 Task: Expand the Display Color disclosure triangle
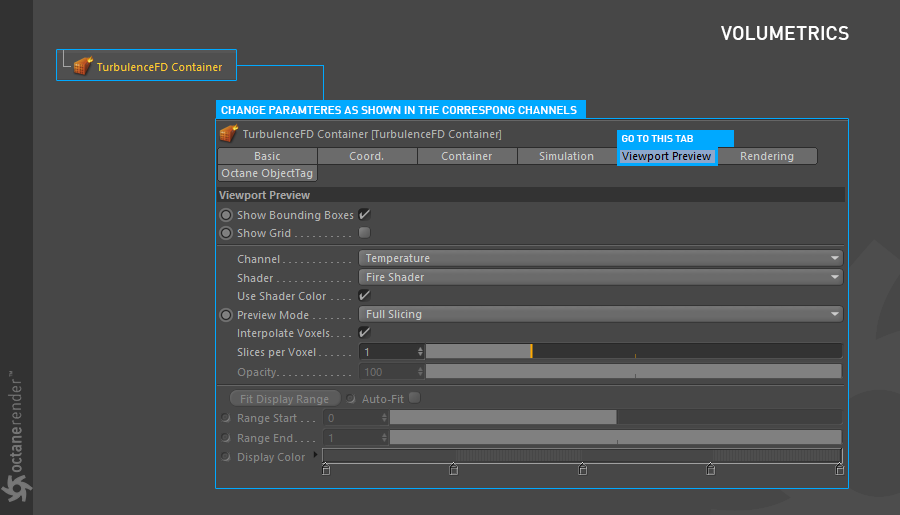point(315,455)
